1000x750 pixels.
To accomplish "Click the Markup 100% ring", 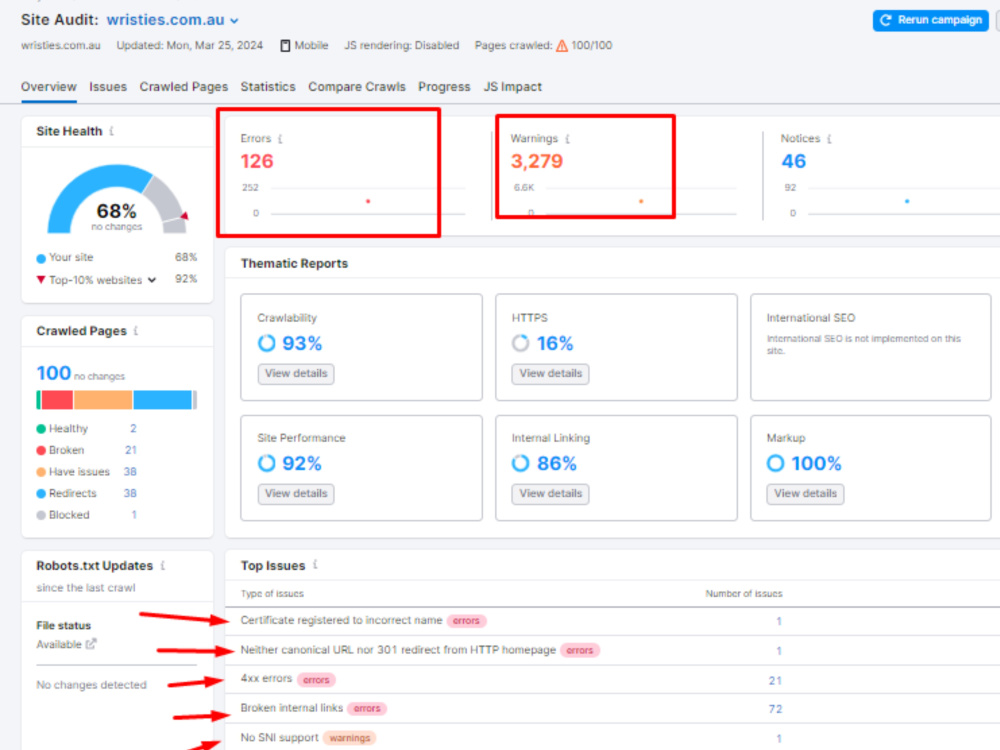I will [776, 463].
